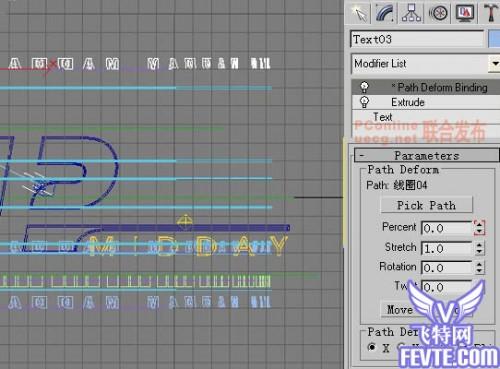Click the Percent value field
Viewport: 500px width, 369px height.
click(447, 228)
